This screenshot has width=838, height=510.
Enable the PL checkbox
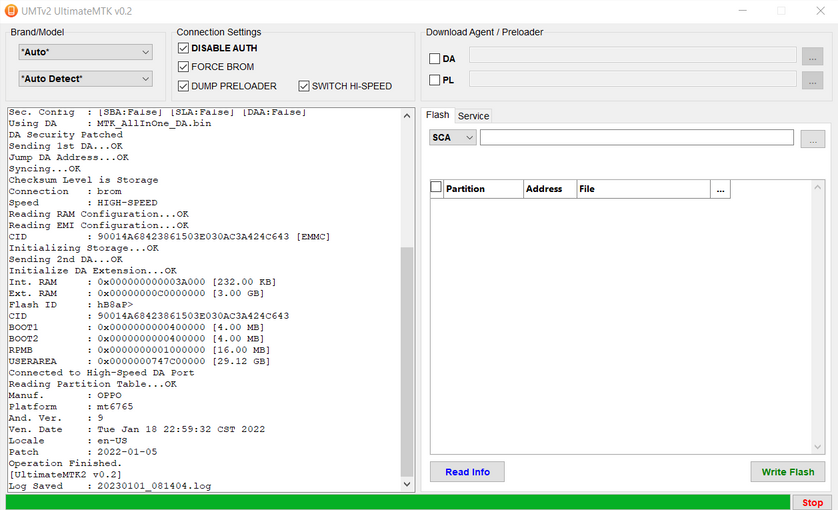(434, 80)
